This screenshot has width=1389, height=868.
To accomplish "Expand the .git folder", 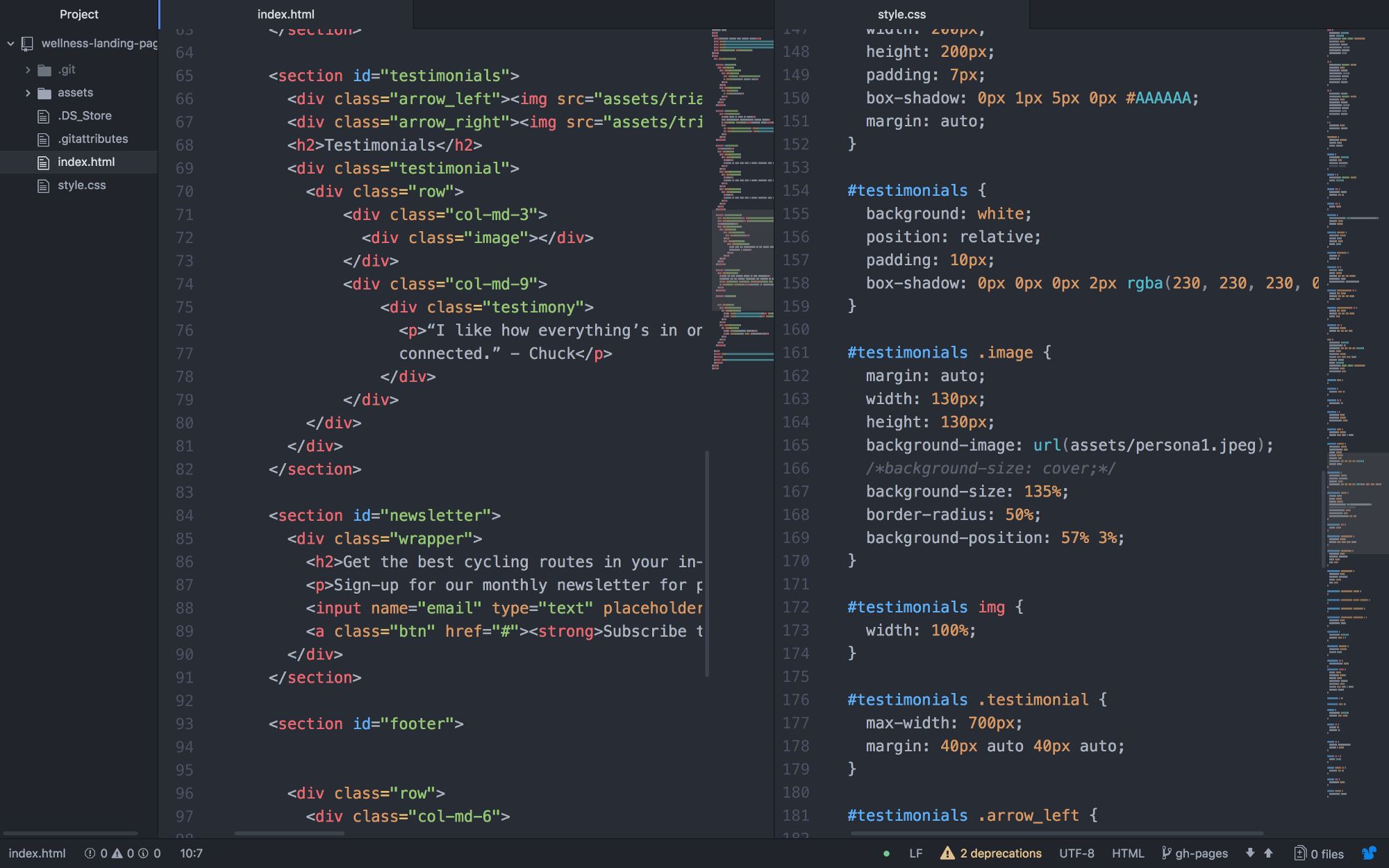I will click(x=28, y=70).
